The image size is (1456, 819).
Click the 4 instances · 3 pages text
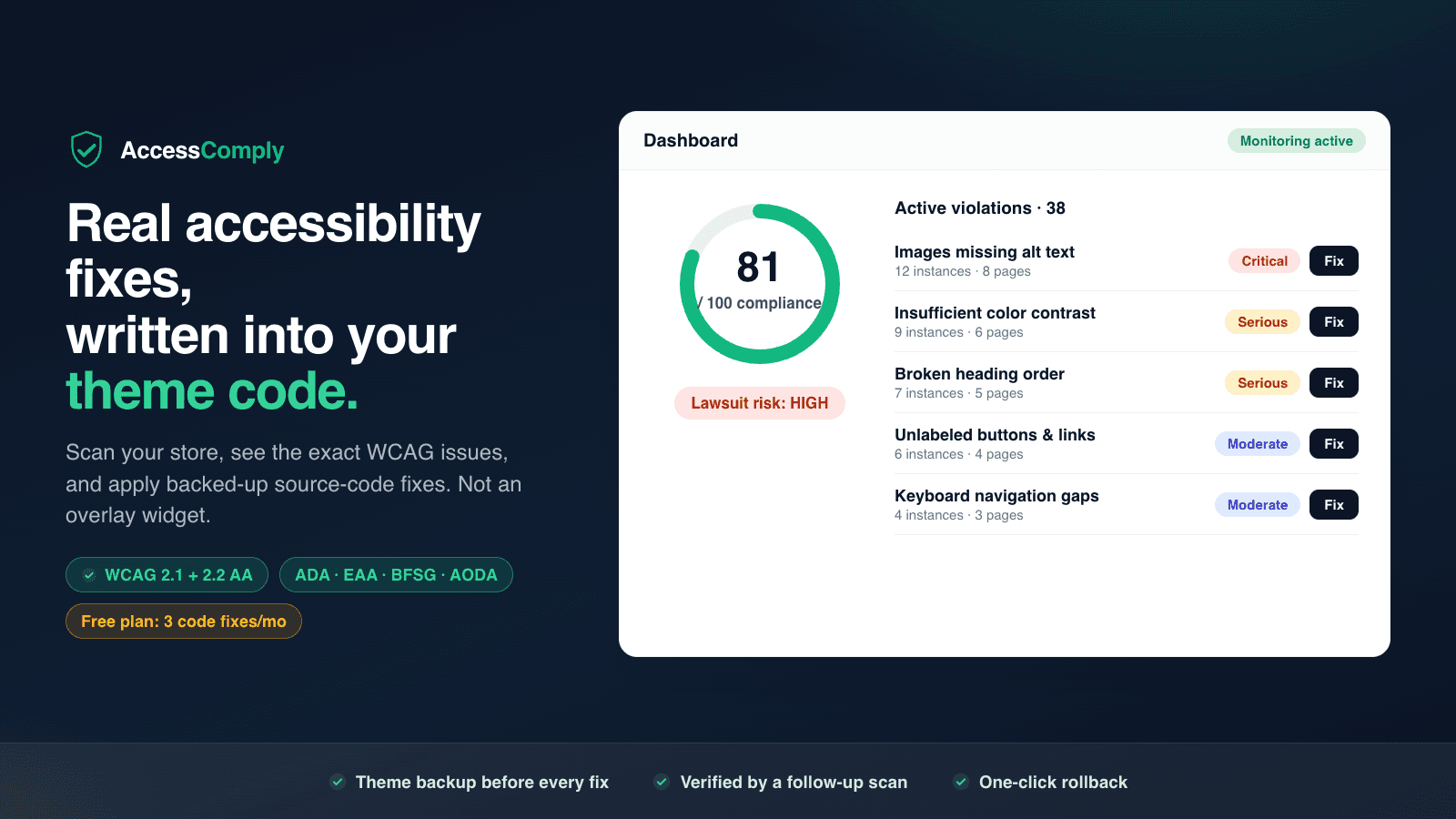click(959, 515)
